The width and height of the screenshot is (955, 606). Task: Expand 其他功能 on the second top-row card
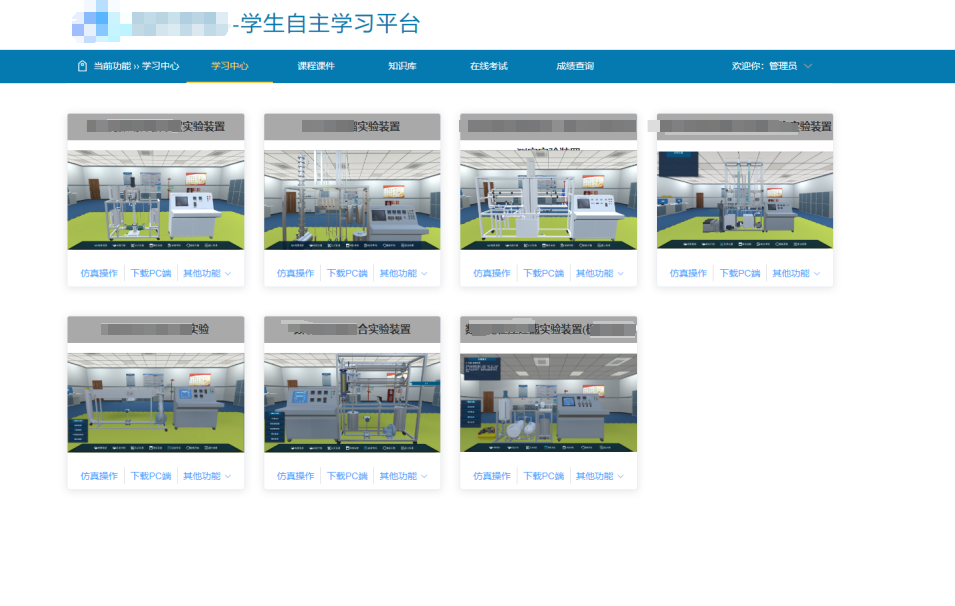pos(403,273)
